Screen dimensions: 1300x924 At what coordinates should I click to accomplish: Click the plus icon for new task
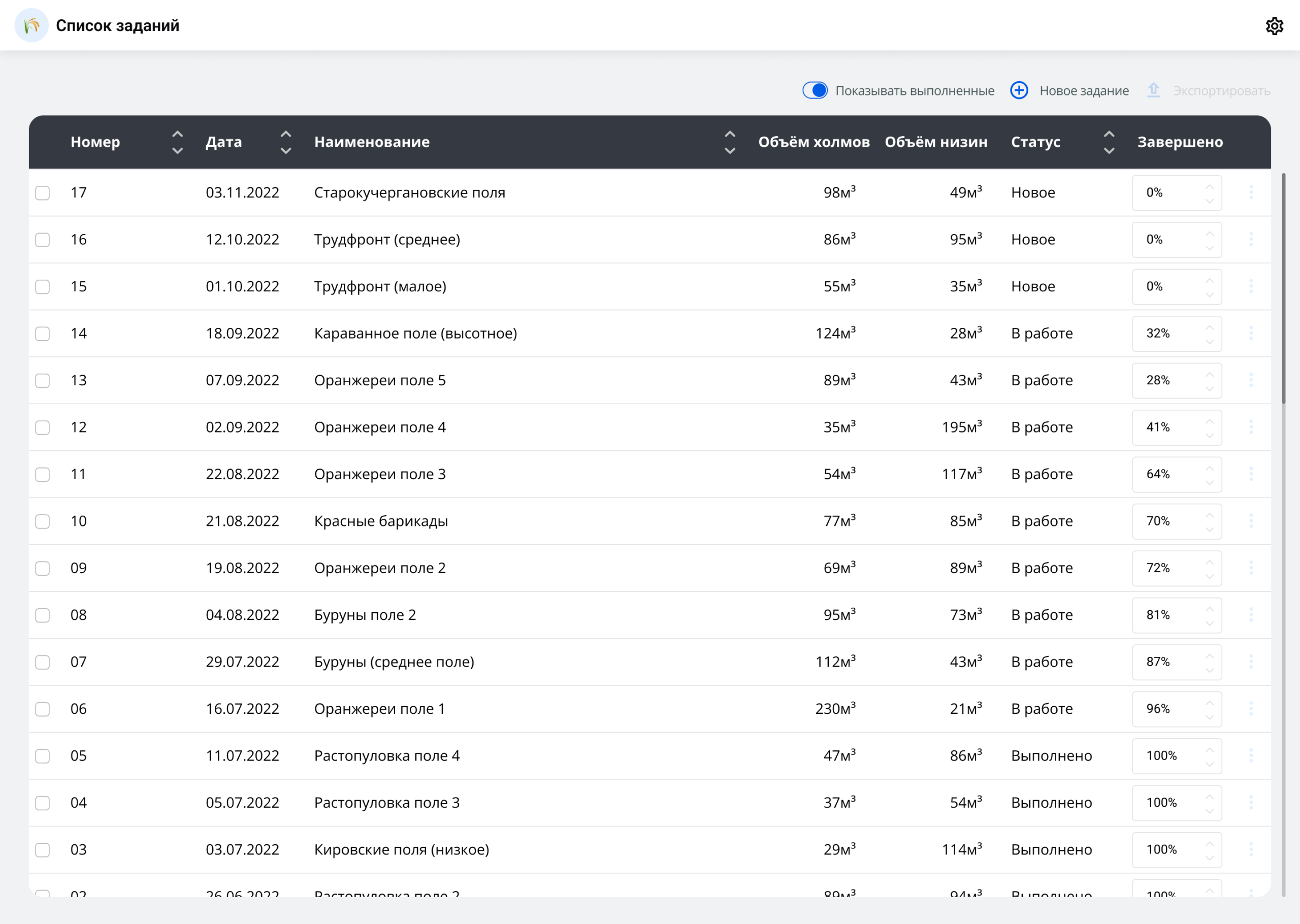1018,90
